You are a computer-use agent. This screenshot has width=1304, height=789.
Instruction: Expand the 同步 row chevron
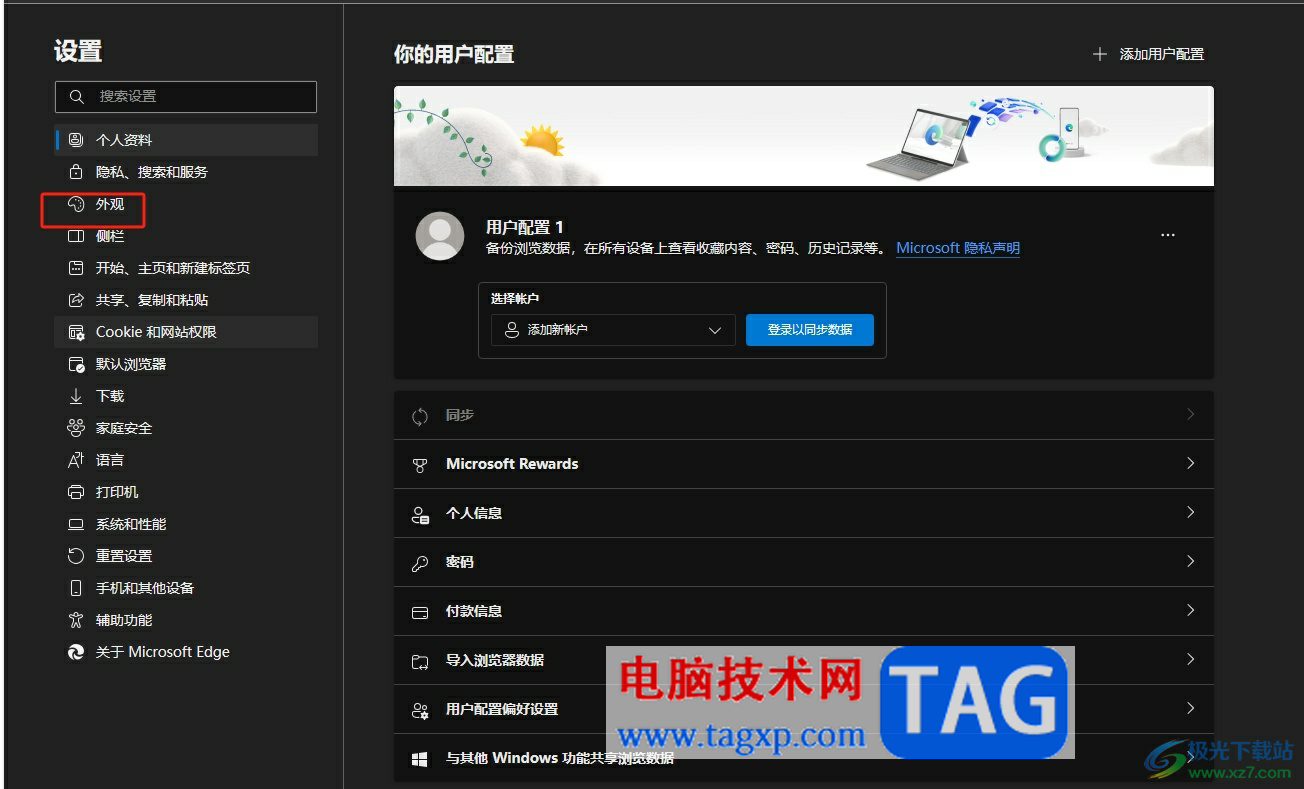click(1190, 414)
